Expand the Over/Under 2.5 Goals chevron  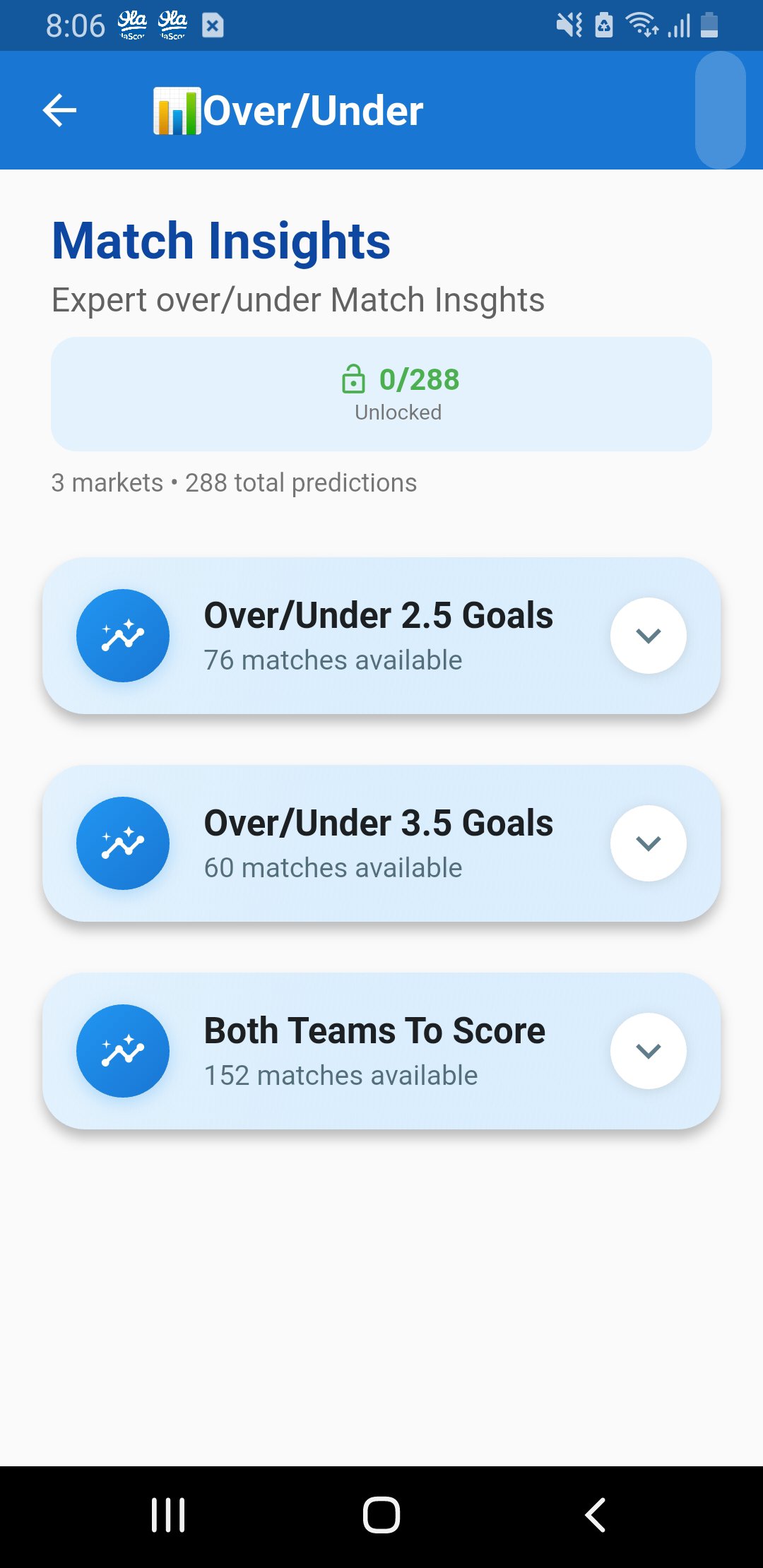(648, 636)
